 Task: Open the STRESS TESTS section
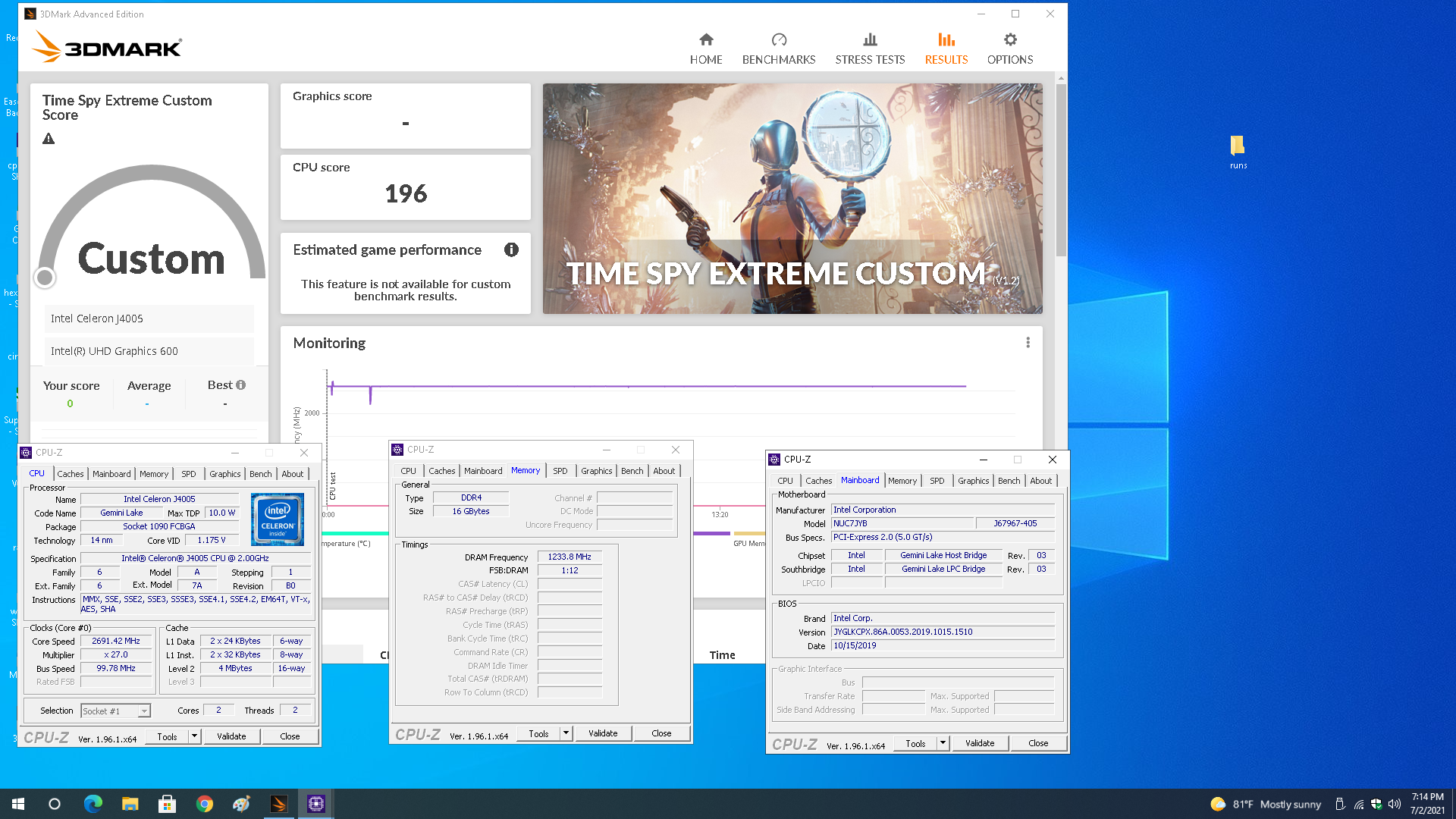(870, 49)
